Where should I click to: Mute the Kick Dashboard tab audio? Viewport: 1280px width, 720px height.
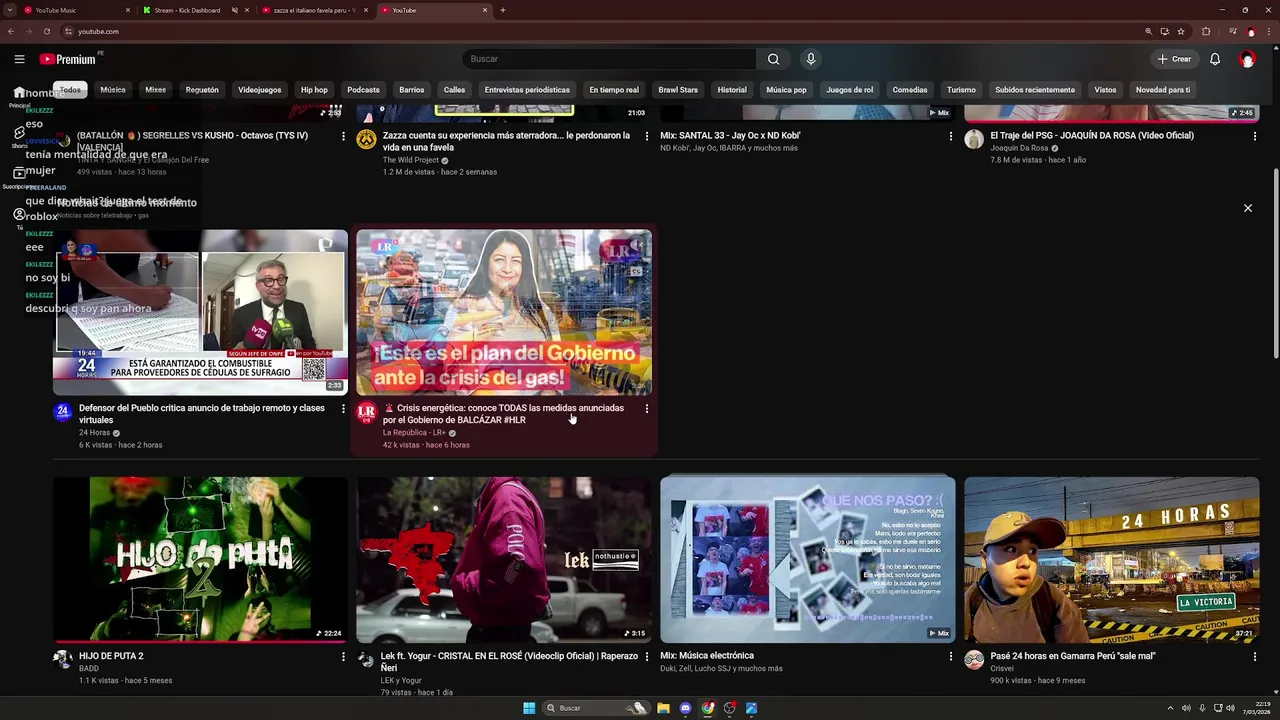pyautogui.click(x=234, y=10)
